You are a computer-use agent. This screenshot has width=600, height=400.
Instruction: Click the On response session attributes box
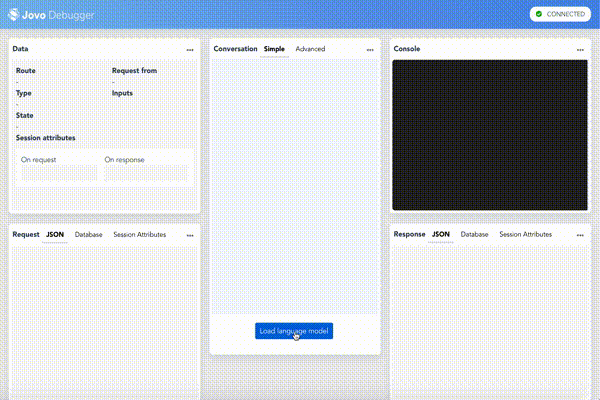(x=147, y=173)
